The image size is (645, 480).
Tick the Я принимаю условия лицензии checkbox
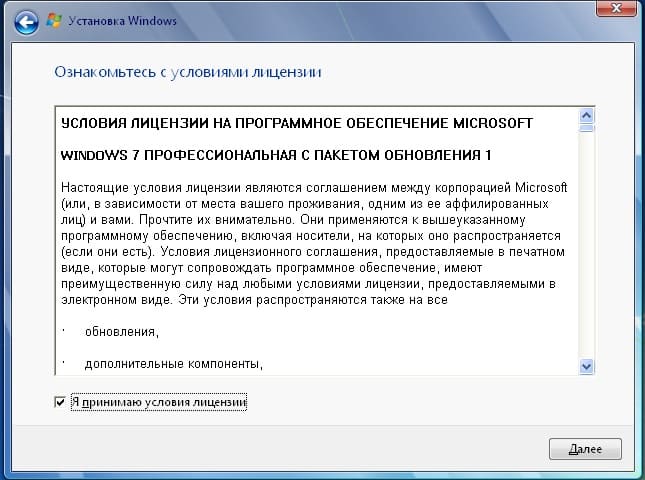[60, 402]
